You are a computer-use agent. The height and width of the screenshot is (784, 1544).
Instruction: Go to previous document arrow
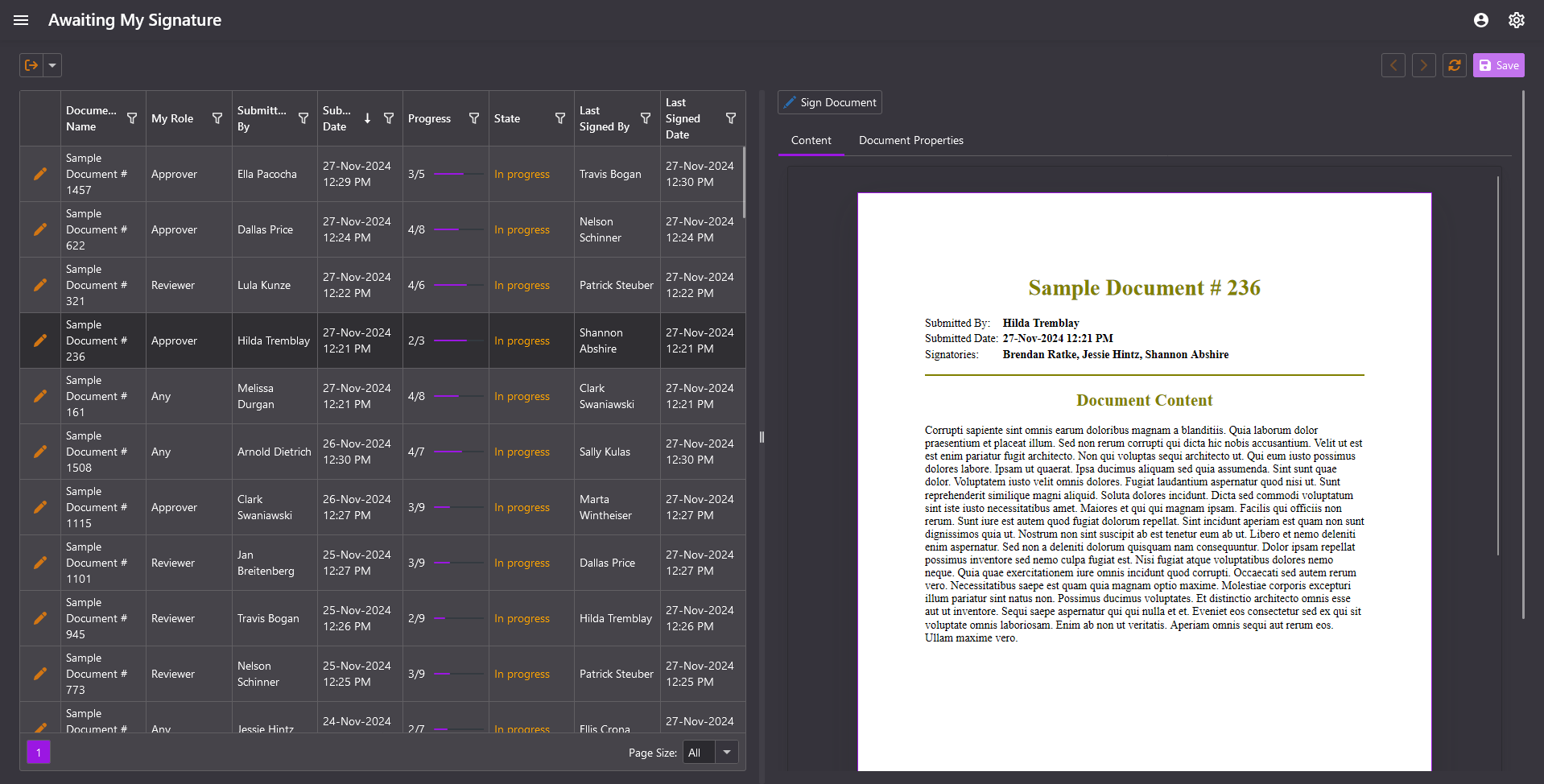[x=1393, y=65]
